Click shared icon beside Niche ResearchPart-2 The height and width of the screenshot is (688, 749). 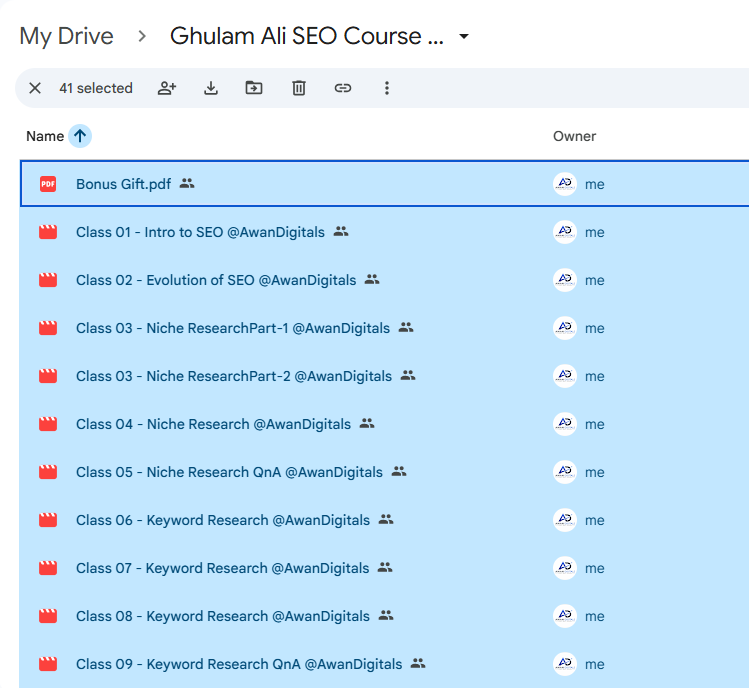(408, 375)
